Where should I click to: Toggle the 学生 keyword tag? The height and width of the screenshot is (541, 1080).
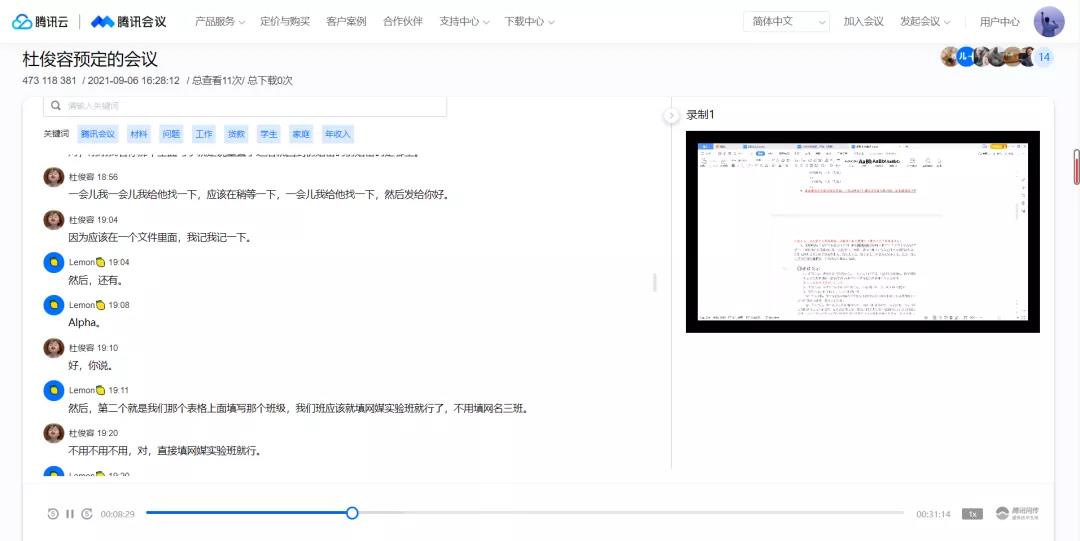pyautogui.click(x=269, y=134)
